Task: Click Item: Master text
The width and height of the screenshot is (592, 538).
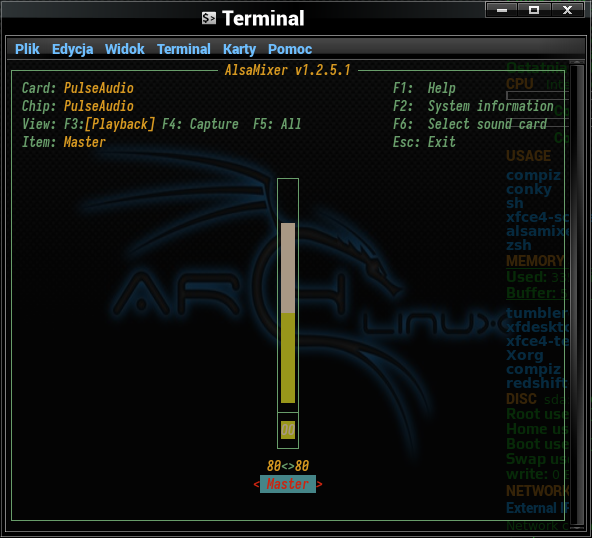Action: (64, 142)
